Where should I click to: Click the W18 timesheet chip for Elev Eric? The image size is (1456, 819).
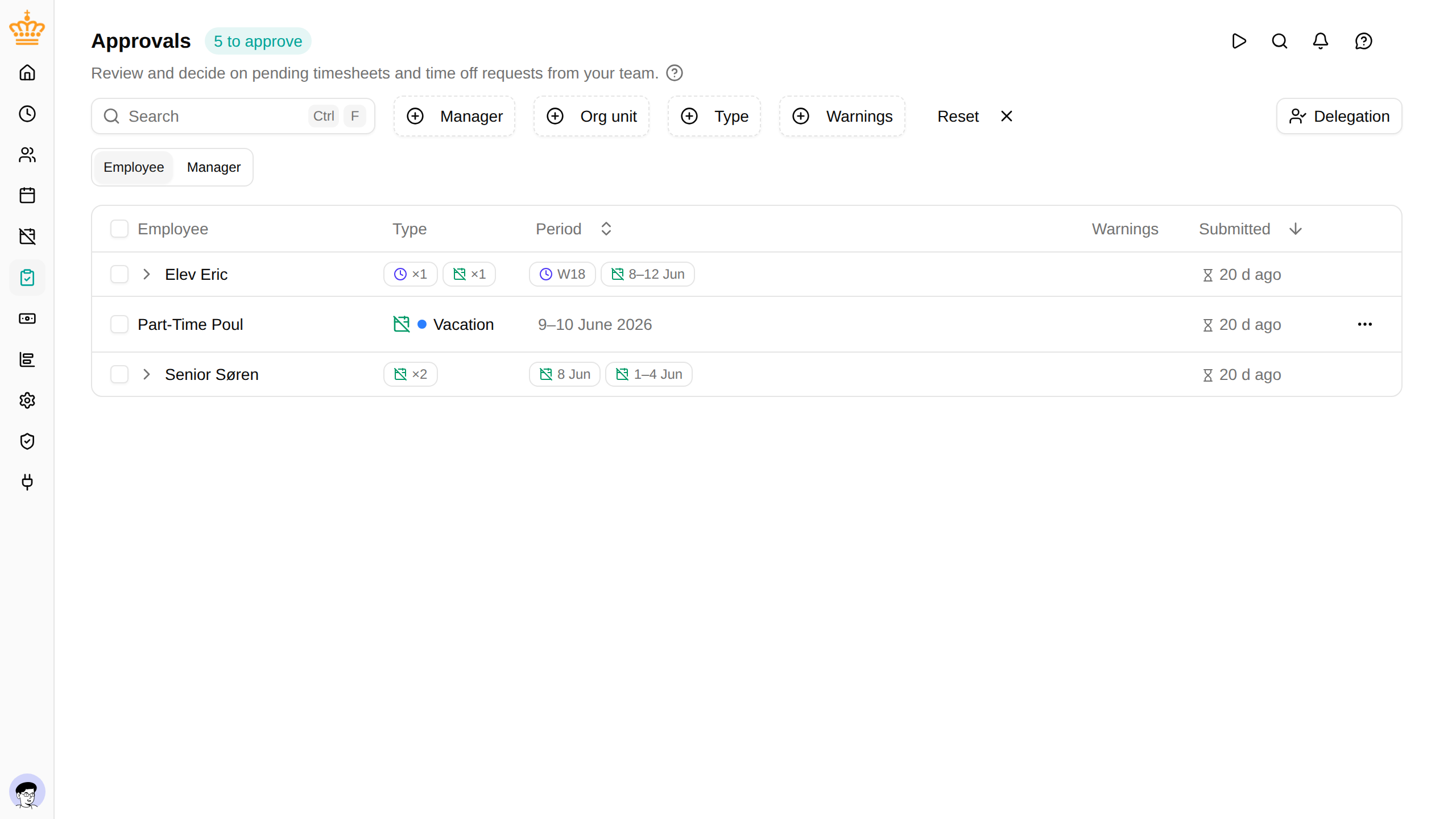(x=562, y=274)
